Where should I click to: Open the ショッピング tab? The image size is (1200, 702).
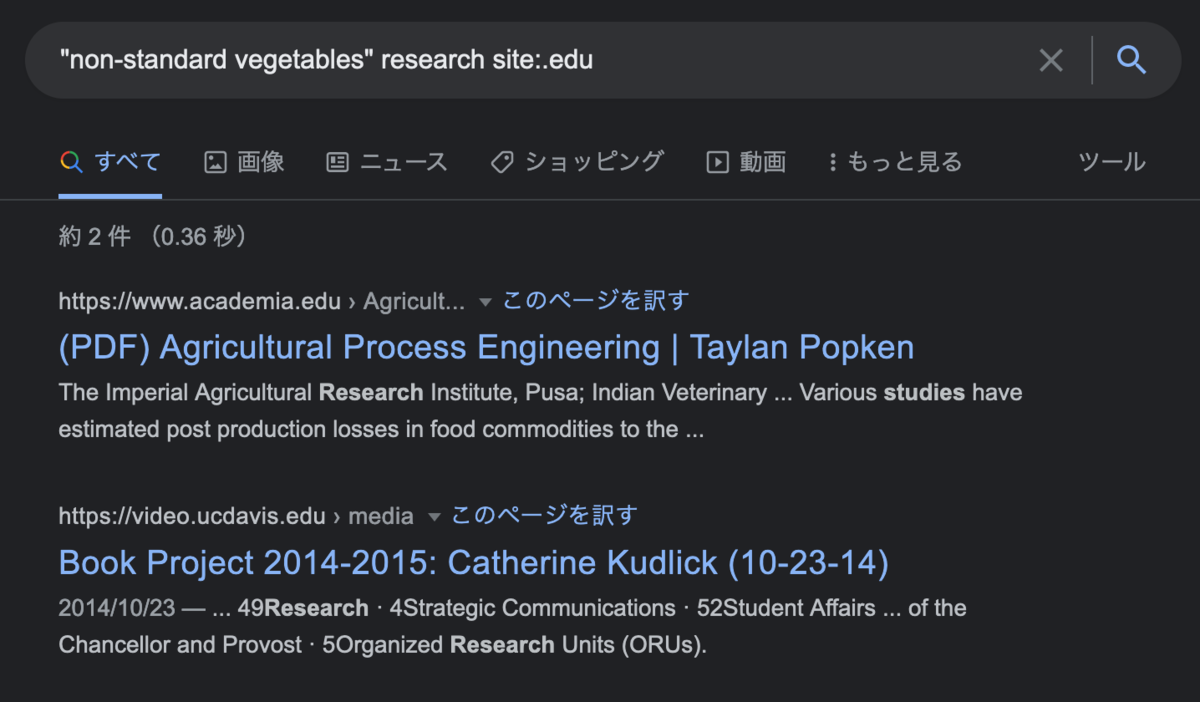[x=594, y=162]
